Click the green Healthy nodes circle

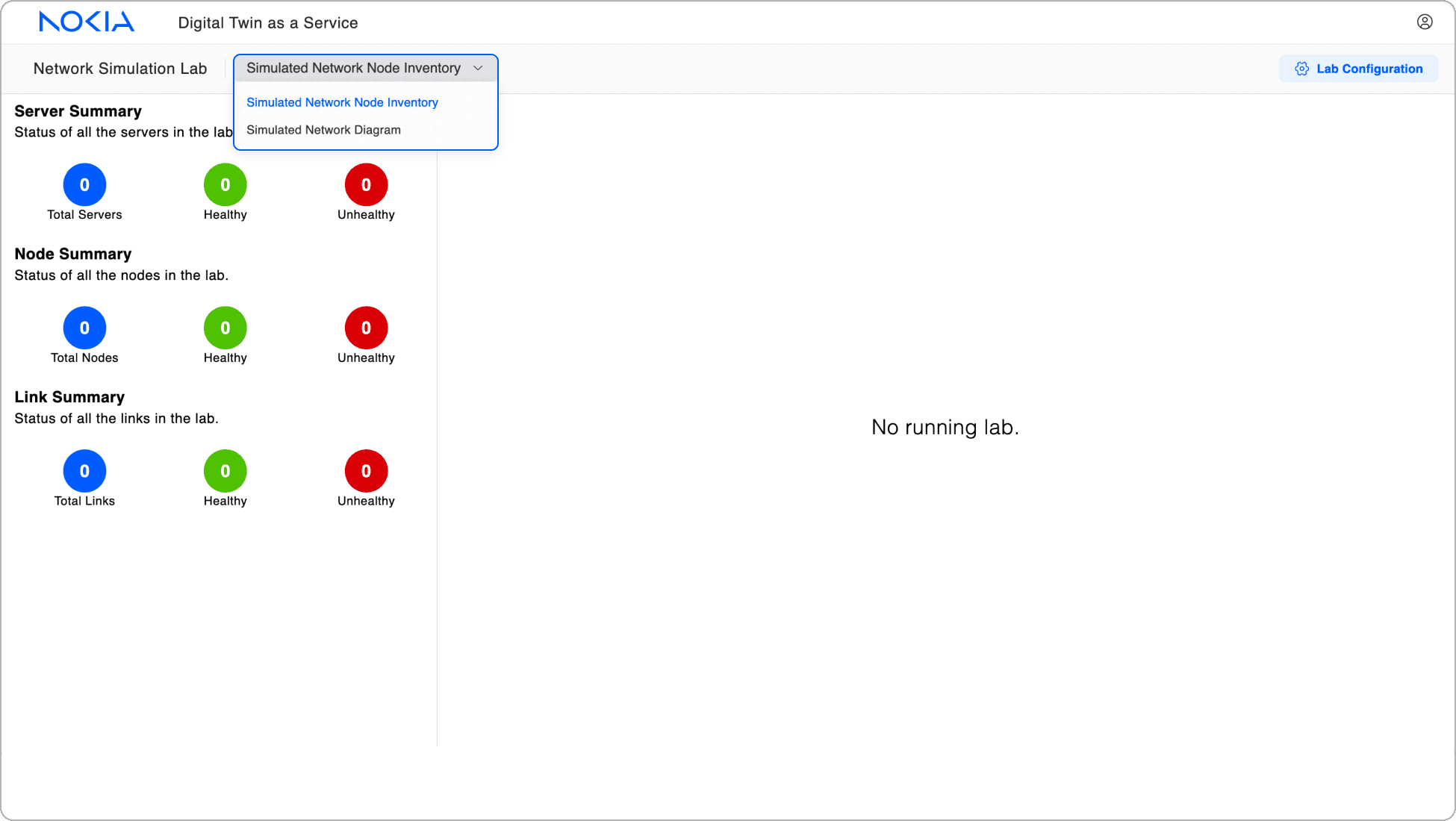click(x=225, y=328)
